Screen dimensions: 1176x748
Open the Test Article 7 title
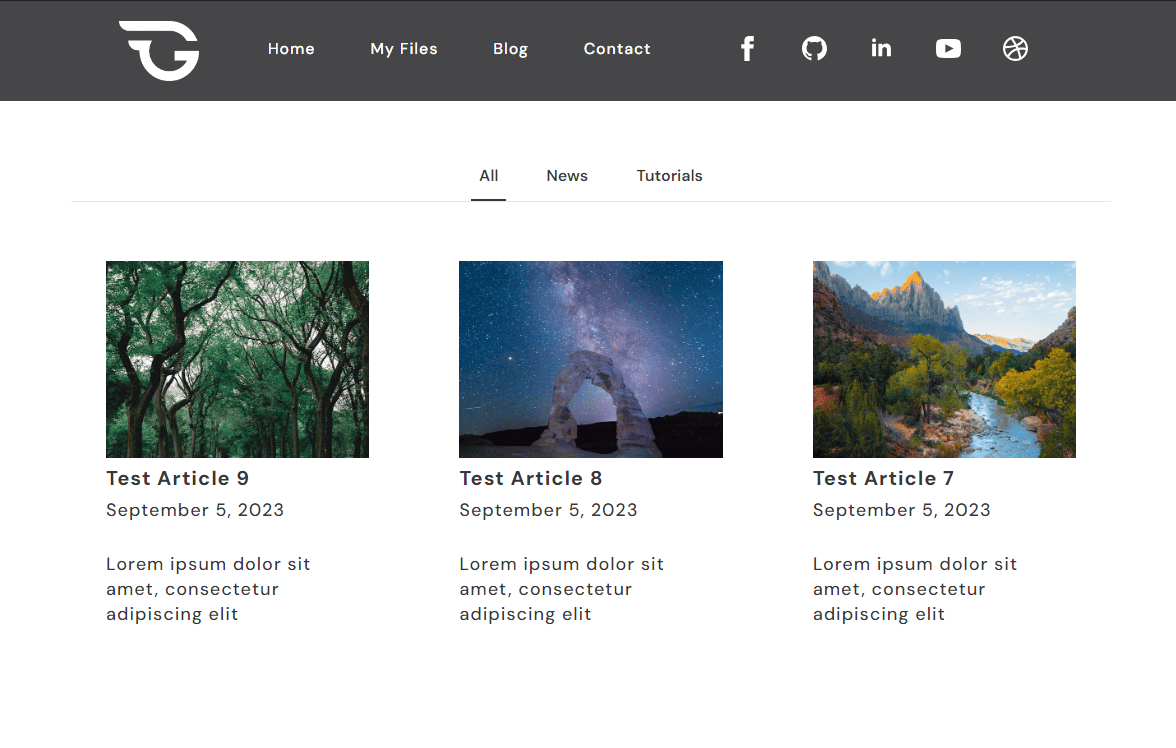(x=884, y=478)
